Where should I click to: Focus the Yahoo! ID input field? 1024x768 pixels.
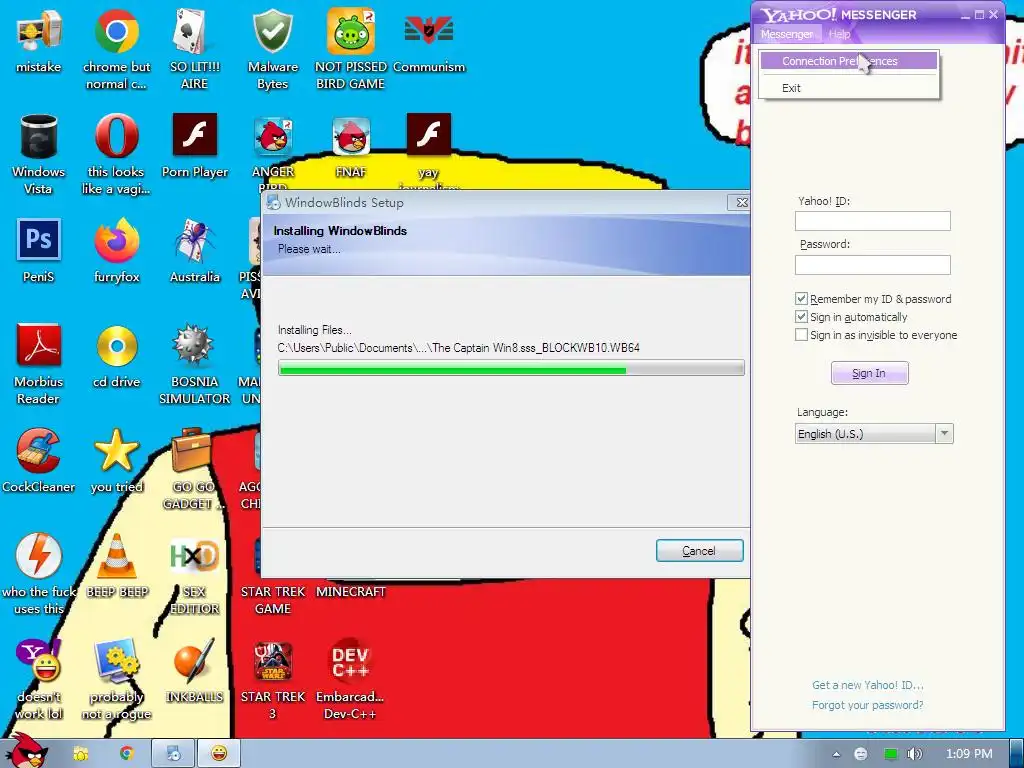[872, 221]
